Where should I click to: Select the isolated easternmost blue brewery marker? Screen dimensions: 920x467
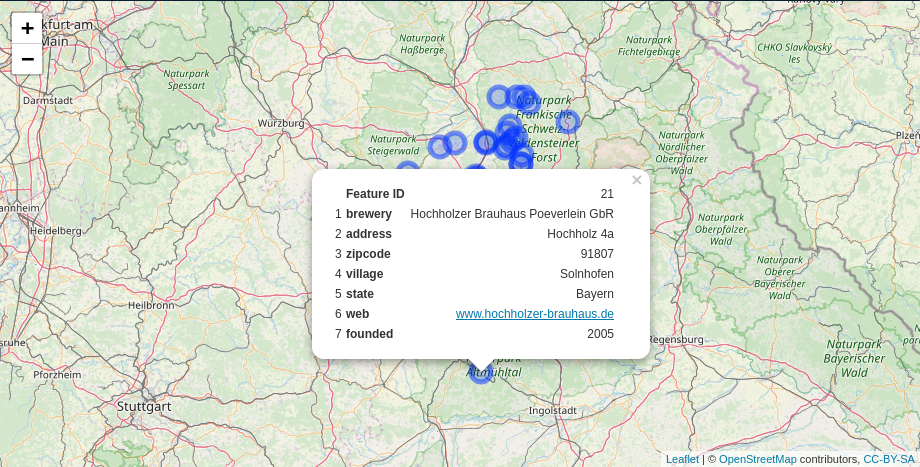(568, 122)
